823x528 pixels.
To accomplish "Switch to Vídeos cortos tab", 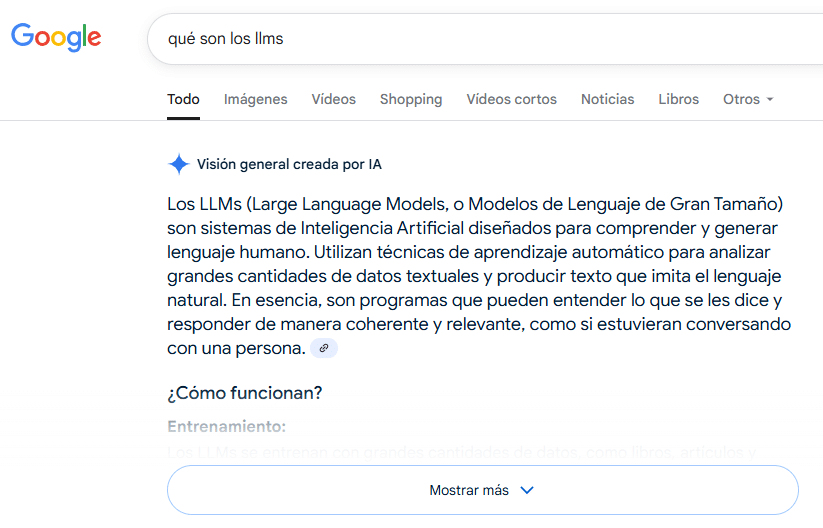I will 511,99.
